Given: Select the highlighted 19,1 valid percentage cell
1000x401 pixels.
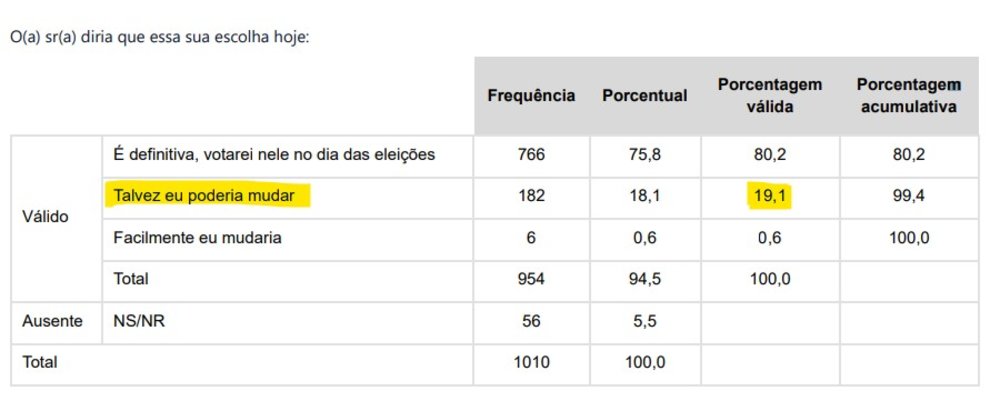Looking at the screenshot, I should tap(770, 196).
